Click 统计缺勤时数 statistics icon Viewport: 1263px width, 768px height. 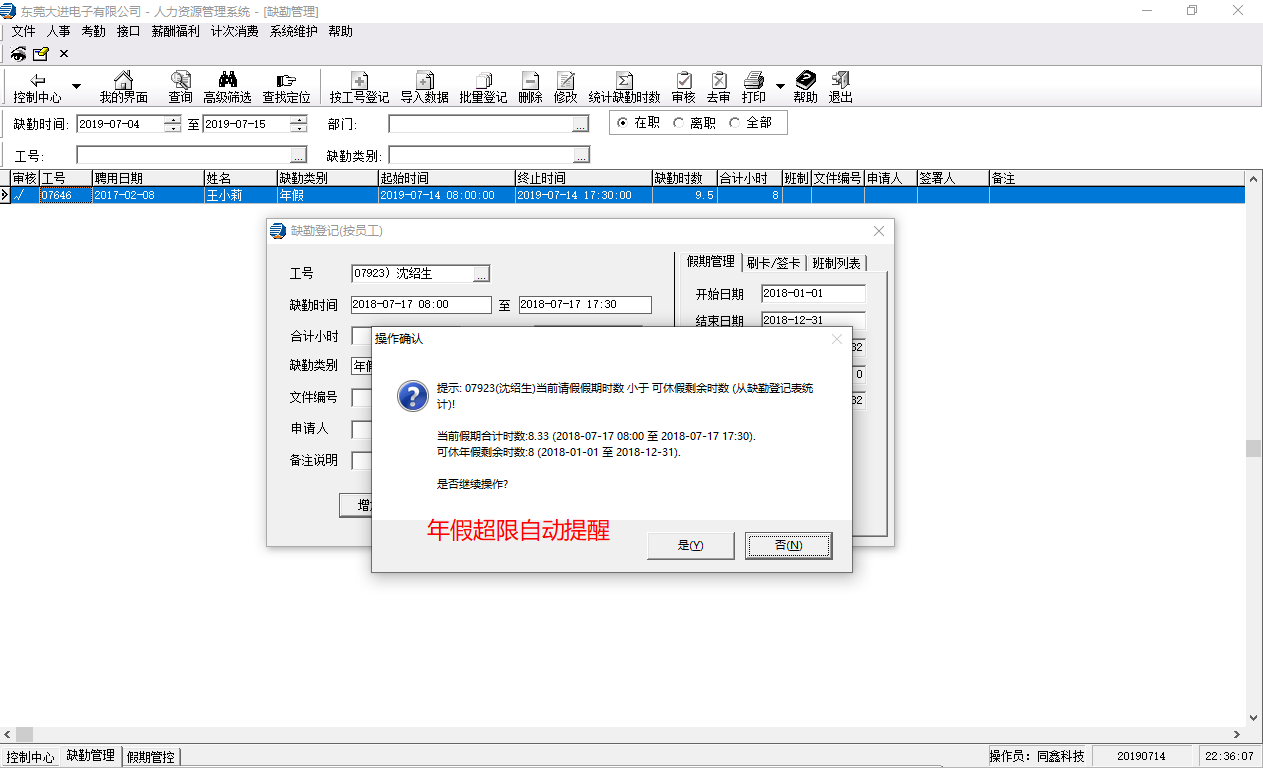624,88
